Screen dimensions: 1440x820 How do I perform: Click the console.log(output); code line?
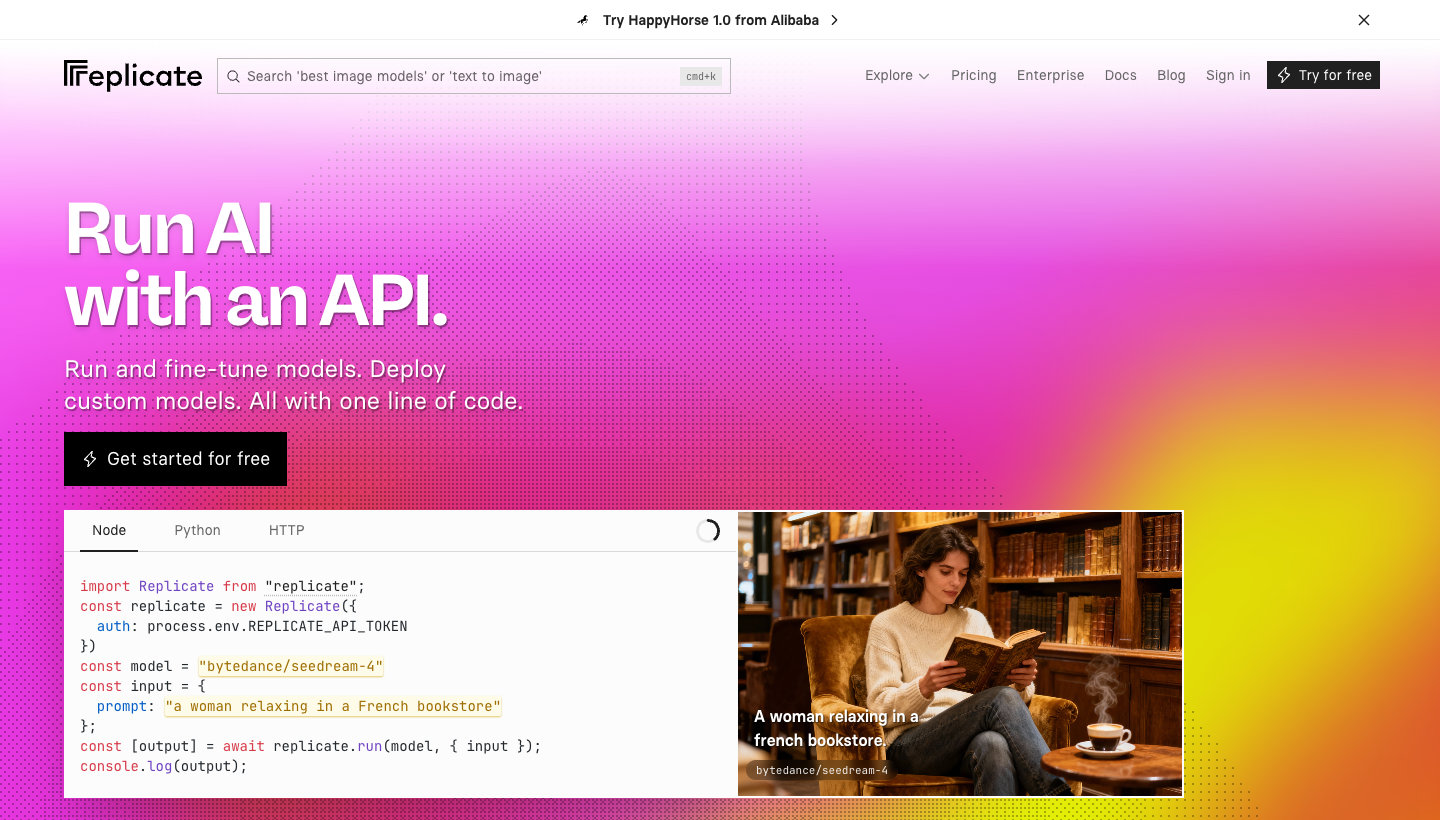tap(163, 766)
